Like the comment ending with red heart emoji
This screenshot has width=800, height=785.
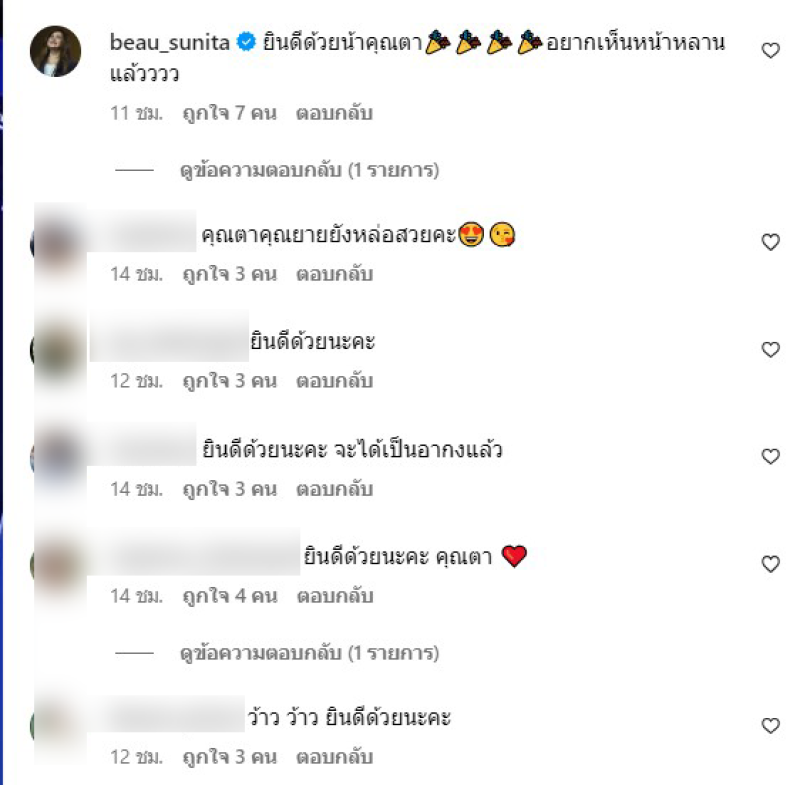click(770, 564)
